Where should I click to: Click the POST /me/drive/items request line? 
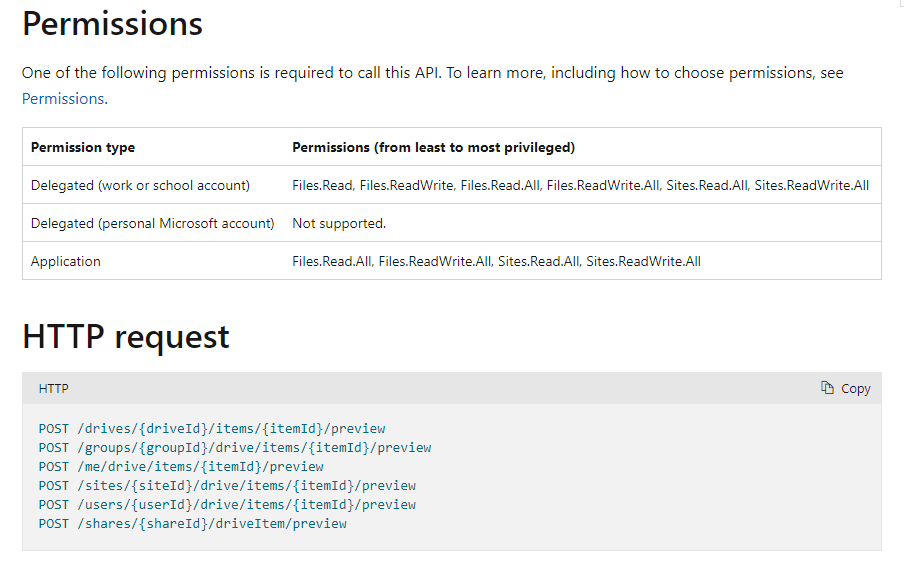181,466
